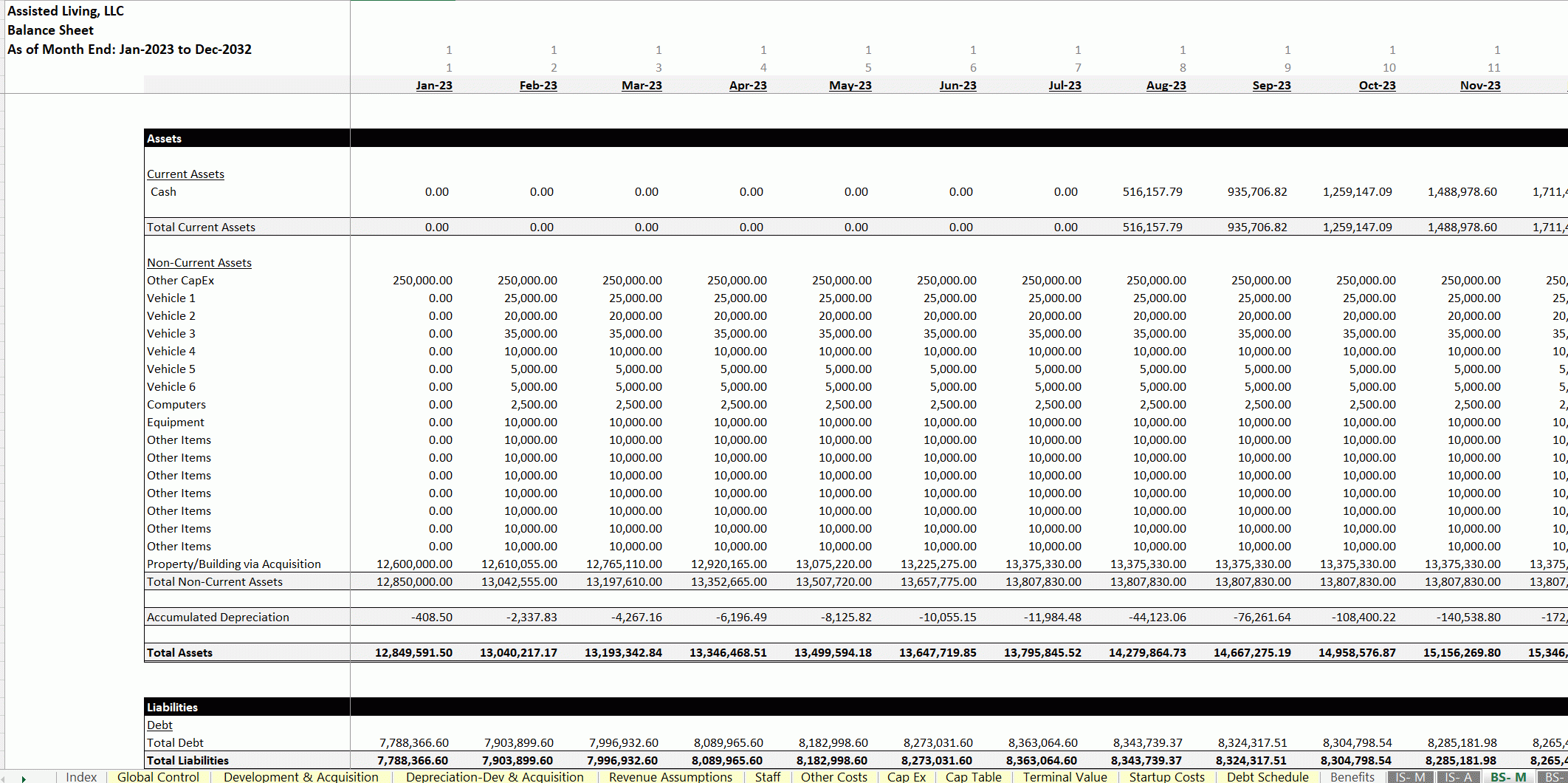This screenshot has height=783, width=1568.
Task: Open the Other Costs sheet tab
Action: point(833,777)
